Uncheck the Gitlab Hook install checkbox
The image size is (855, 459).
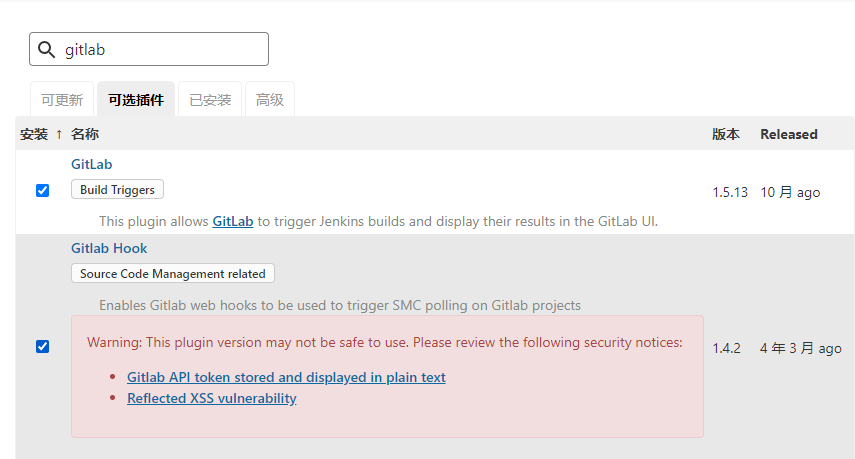[42, 346]
